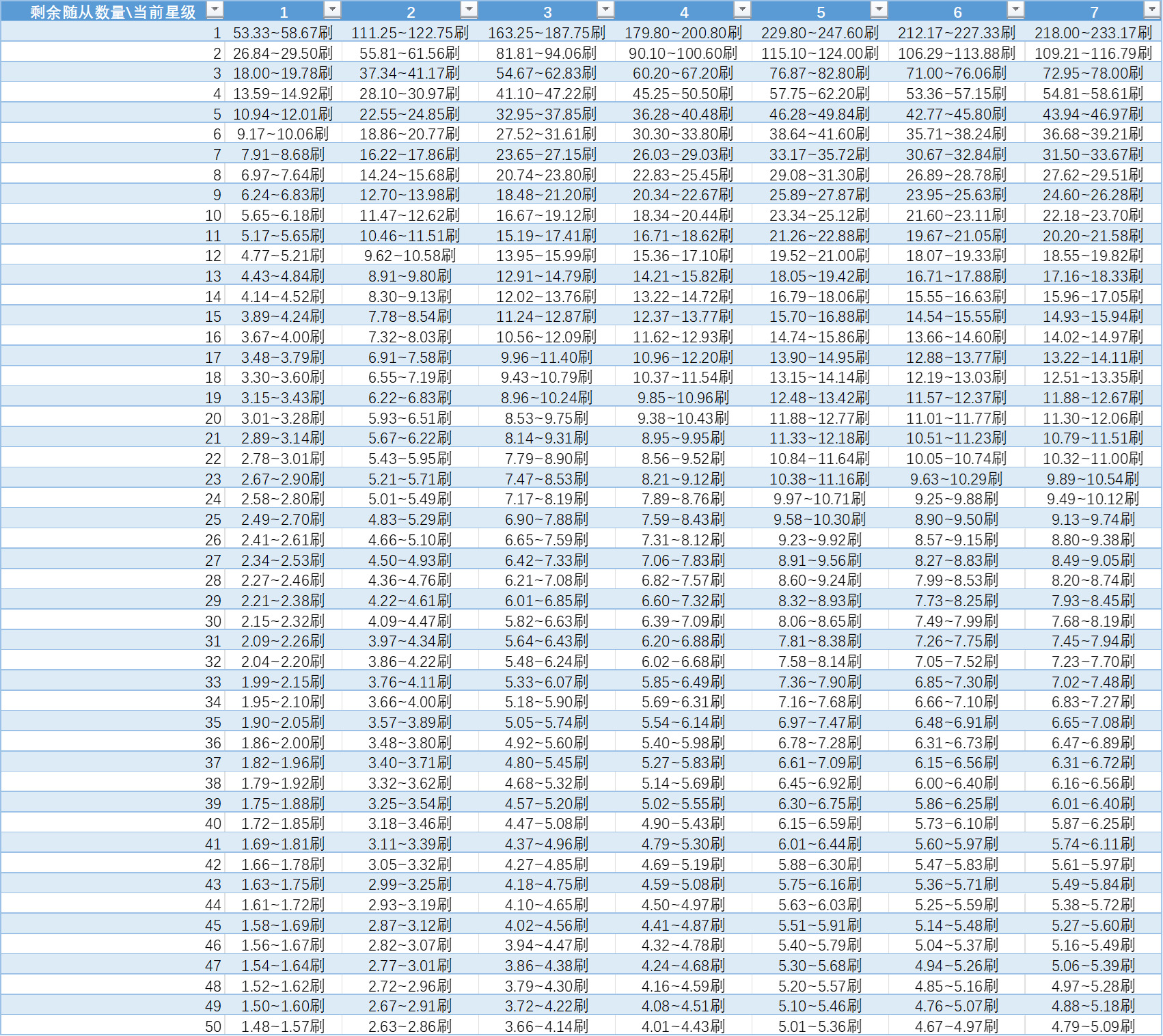
Task: Select header cell 剩余随从数量\当前星级
Action: coord(113,12)
